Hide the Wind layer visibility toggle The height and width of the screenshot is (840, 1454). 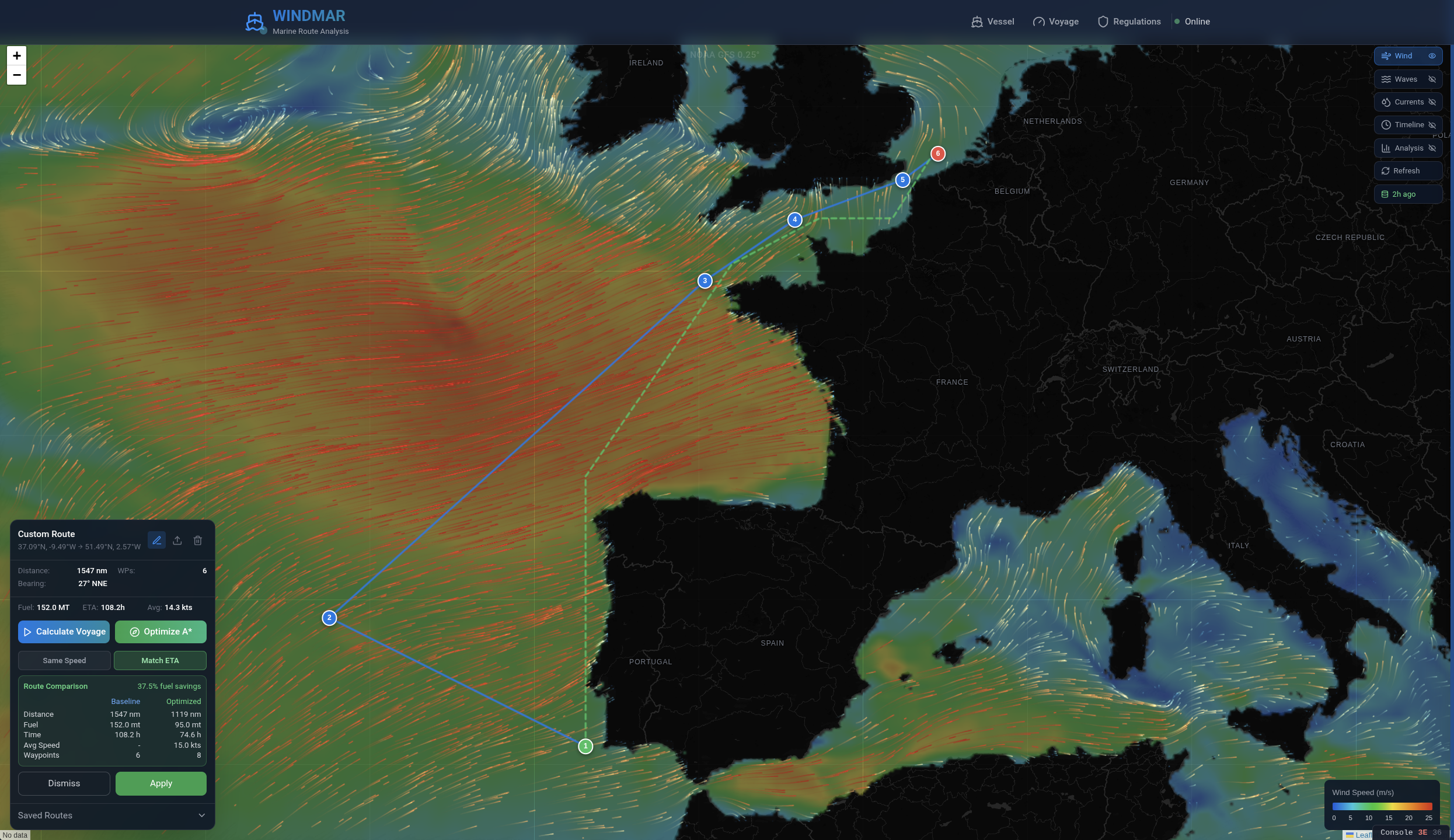(x=1433, y=55)
